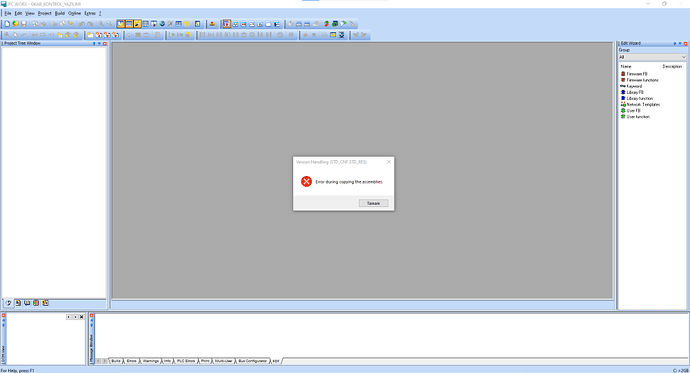Select User function in Edit Wizard list
Screen dimensions: 690x373
coord(635,117)
